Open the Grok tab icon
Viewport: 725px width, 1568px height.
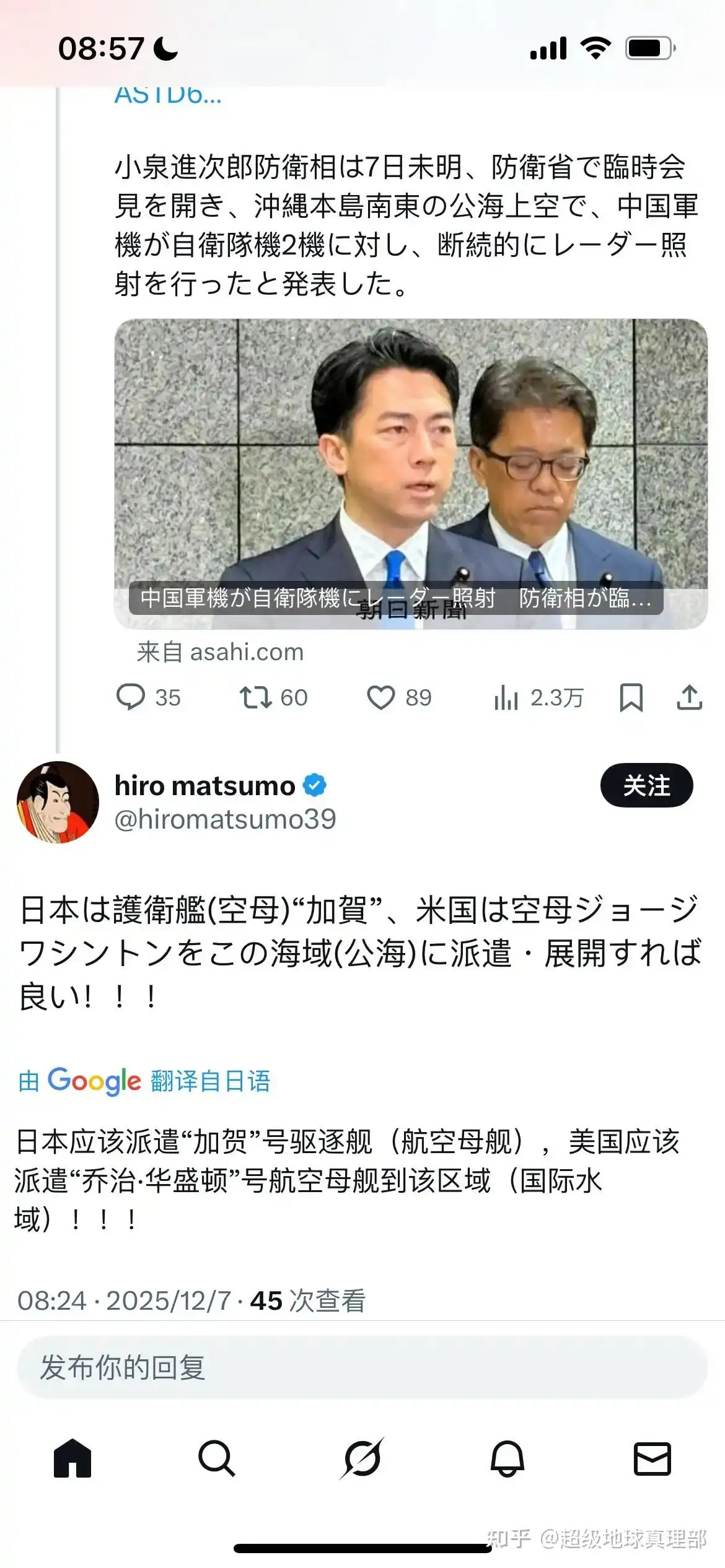click(362, 1458)
